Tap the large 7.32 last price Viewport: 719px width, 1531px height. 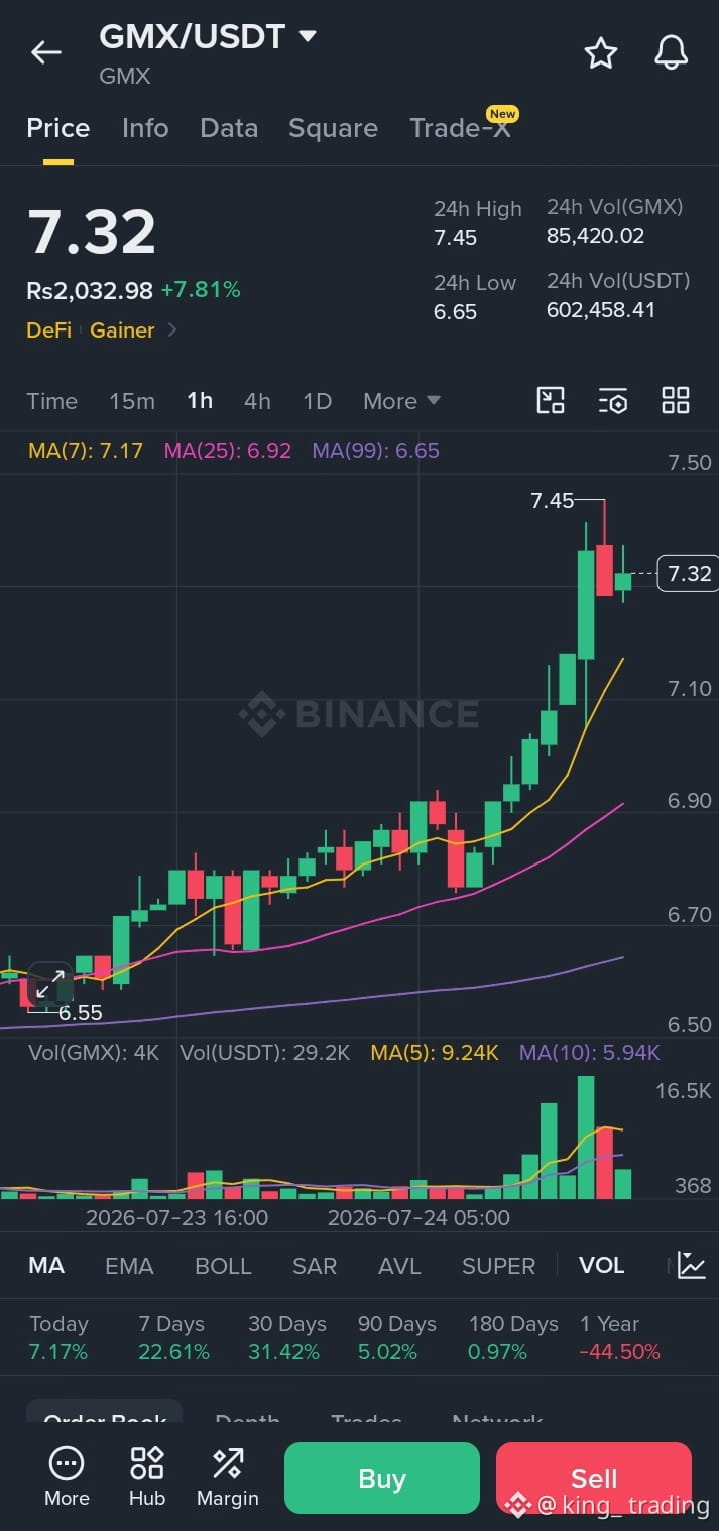pos(91,232)
